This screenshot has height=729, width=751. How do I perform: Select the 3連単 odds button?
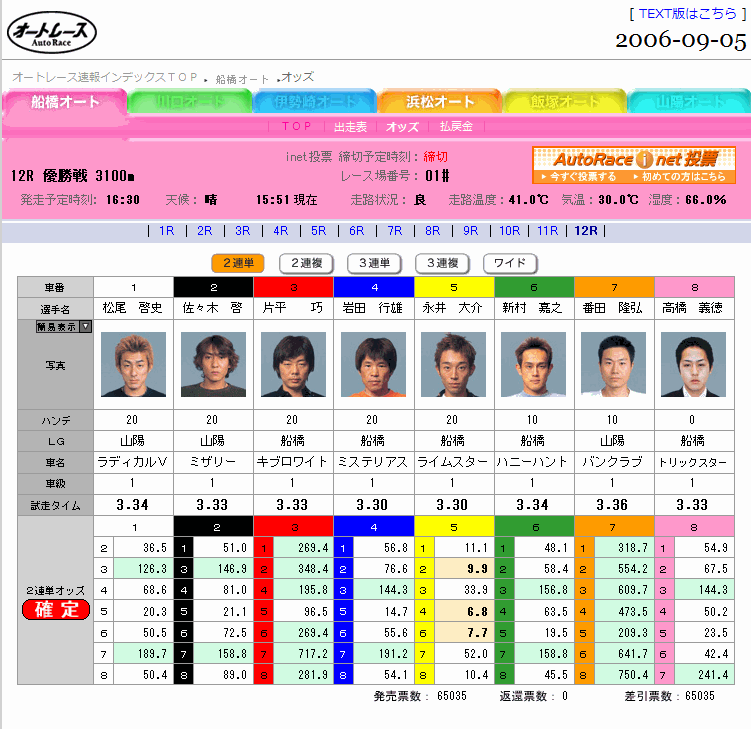(375, 263)
